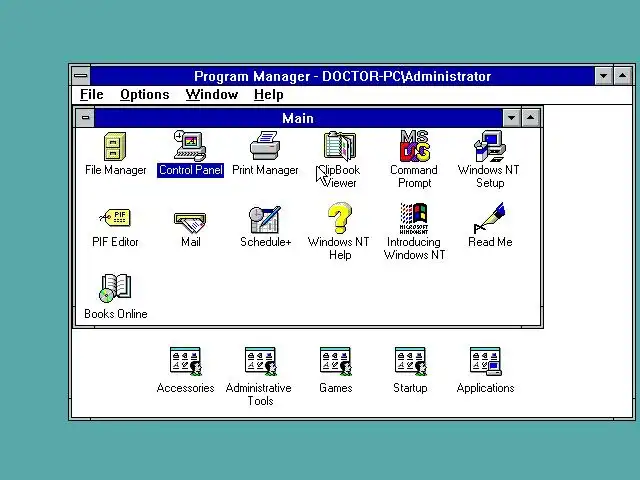The height and width of the screenshot is (480, 640).
Task: Click the "Schedule+" label text
Action: [265, 242]
